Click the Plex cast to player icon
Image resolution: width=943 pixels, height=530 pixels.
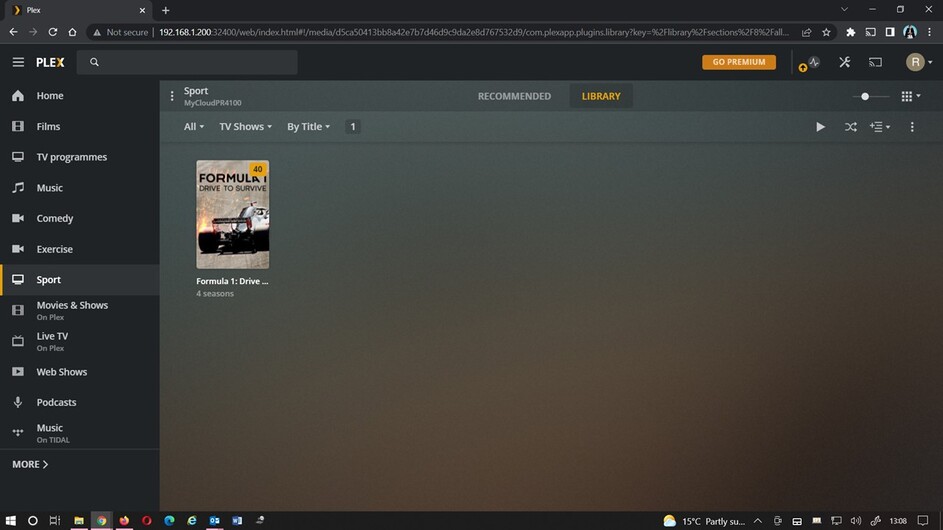(x=875, y=62)
